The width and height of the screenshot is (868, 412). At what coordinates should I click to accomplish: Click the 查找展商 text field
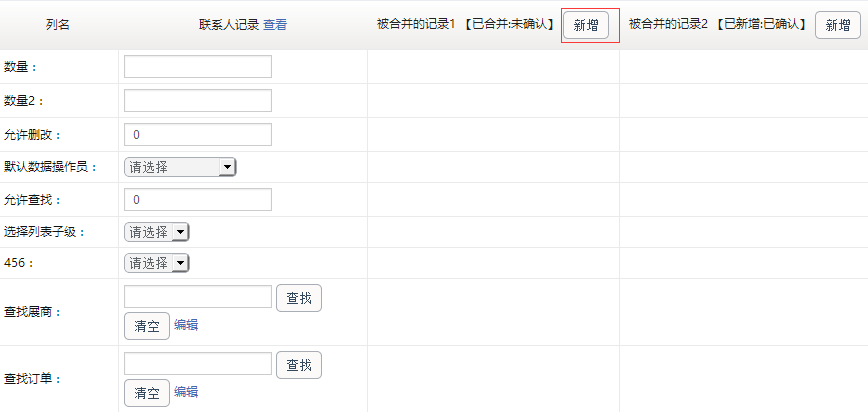pyautogui.click(x=198, y=297)
